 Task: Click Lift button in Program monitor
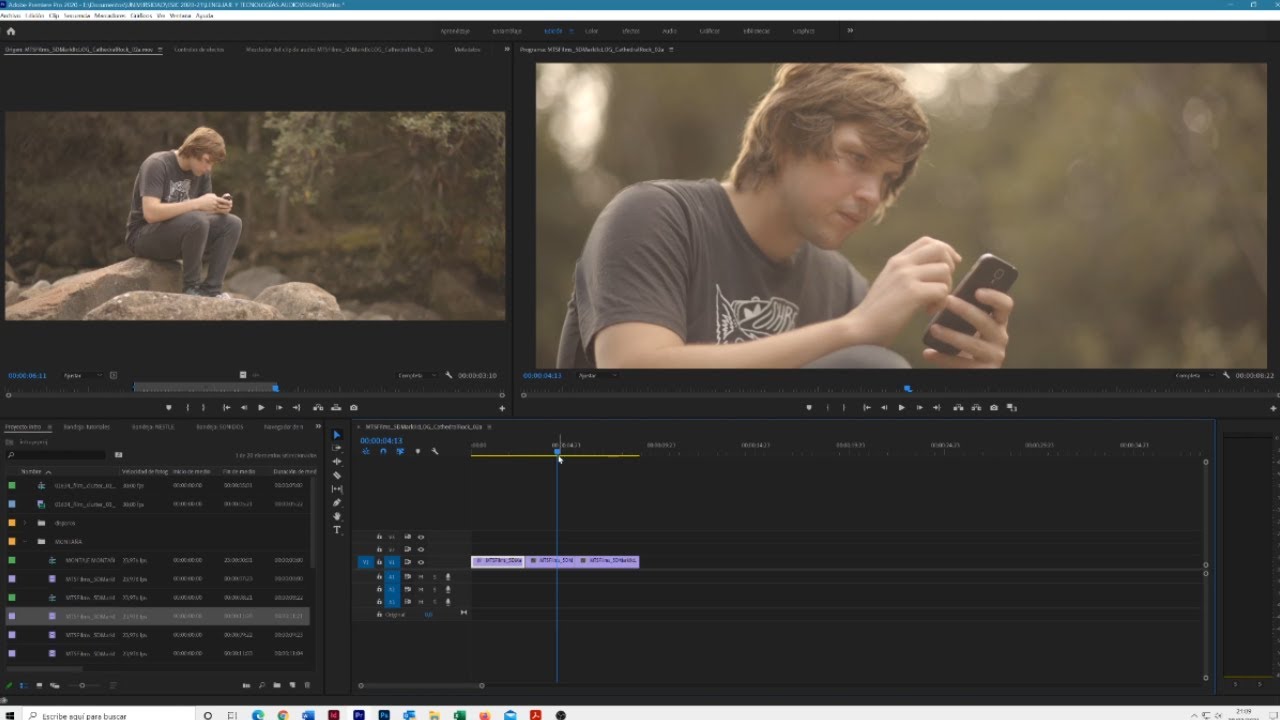click(958, 408)
